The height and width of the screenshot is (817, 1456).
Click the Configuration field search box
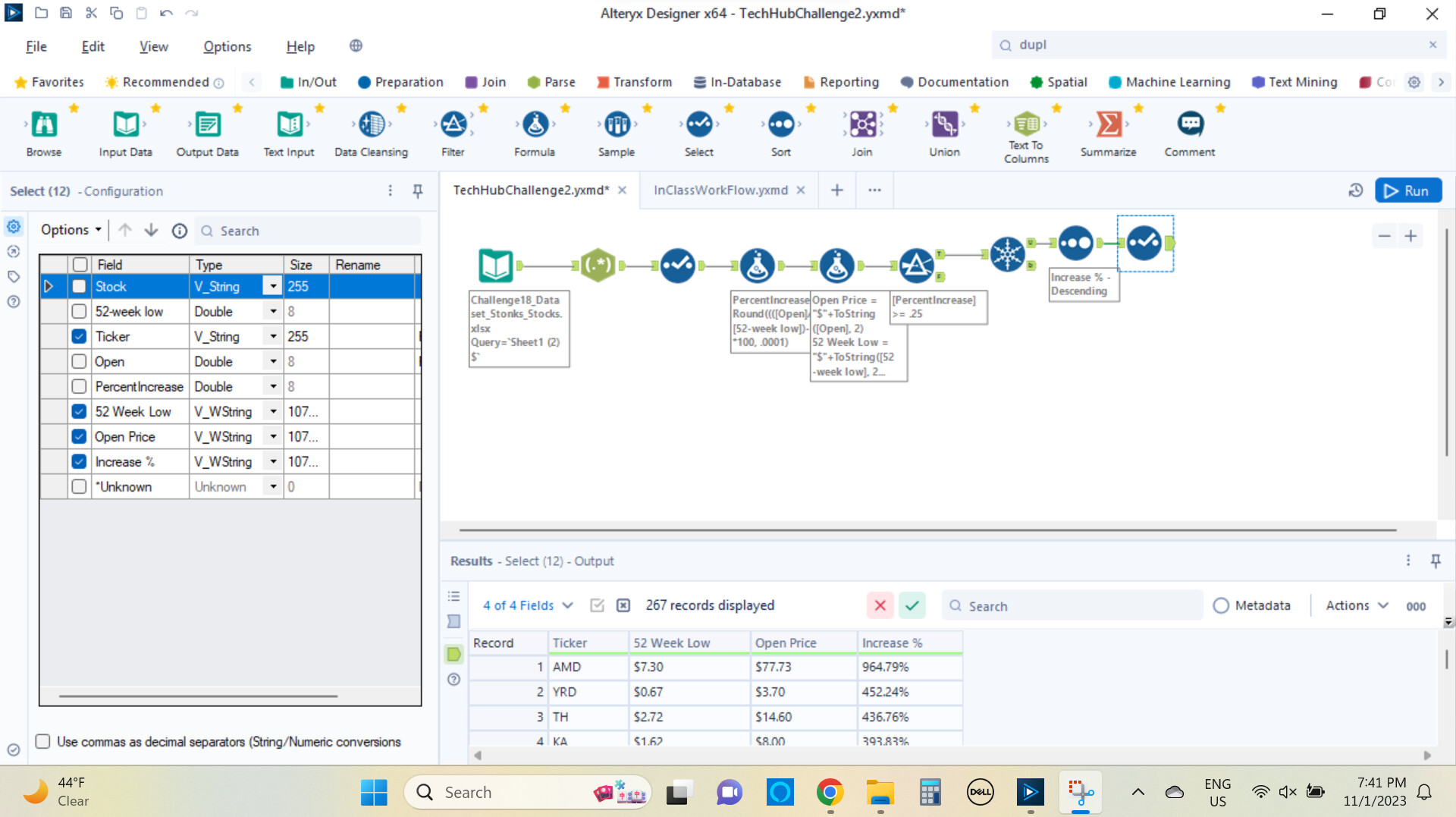pos(308,231)
